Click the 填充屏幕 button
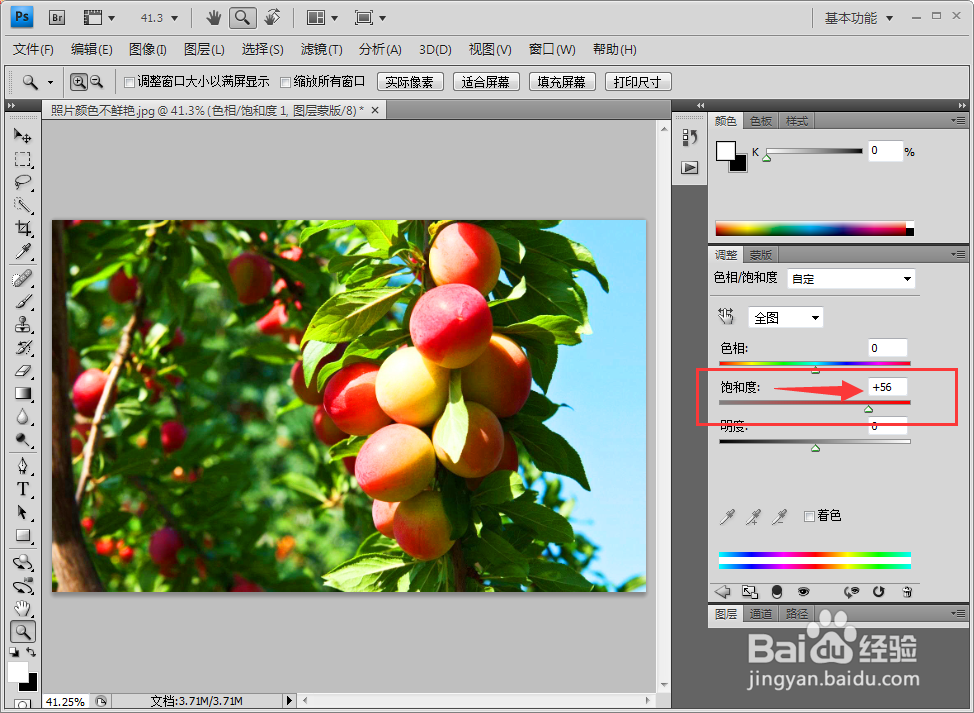Viewport: 974px width, 713px height. (x=562, y=82)
